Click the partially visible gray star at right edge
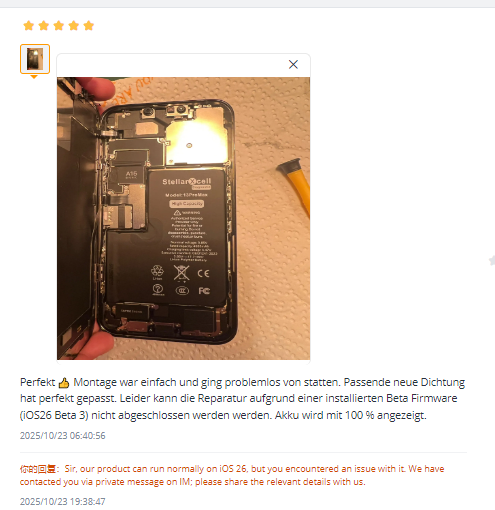The image size is (495, 510). (x=492, y=261)
